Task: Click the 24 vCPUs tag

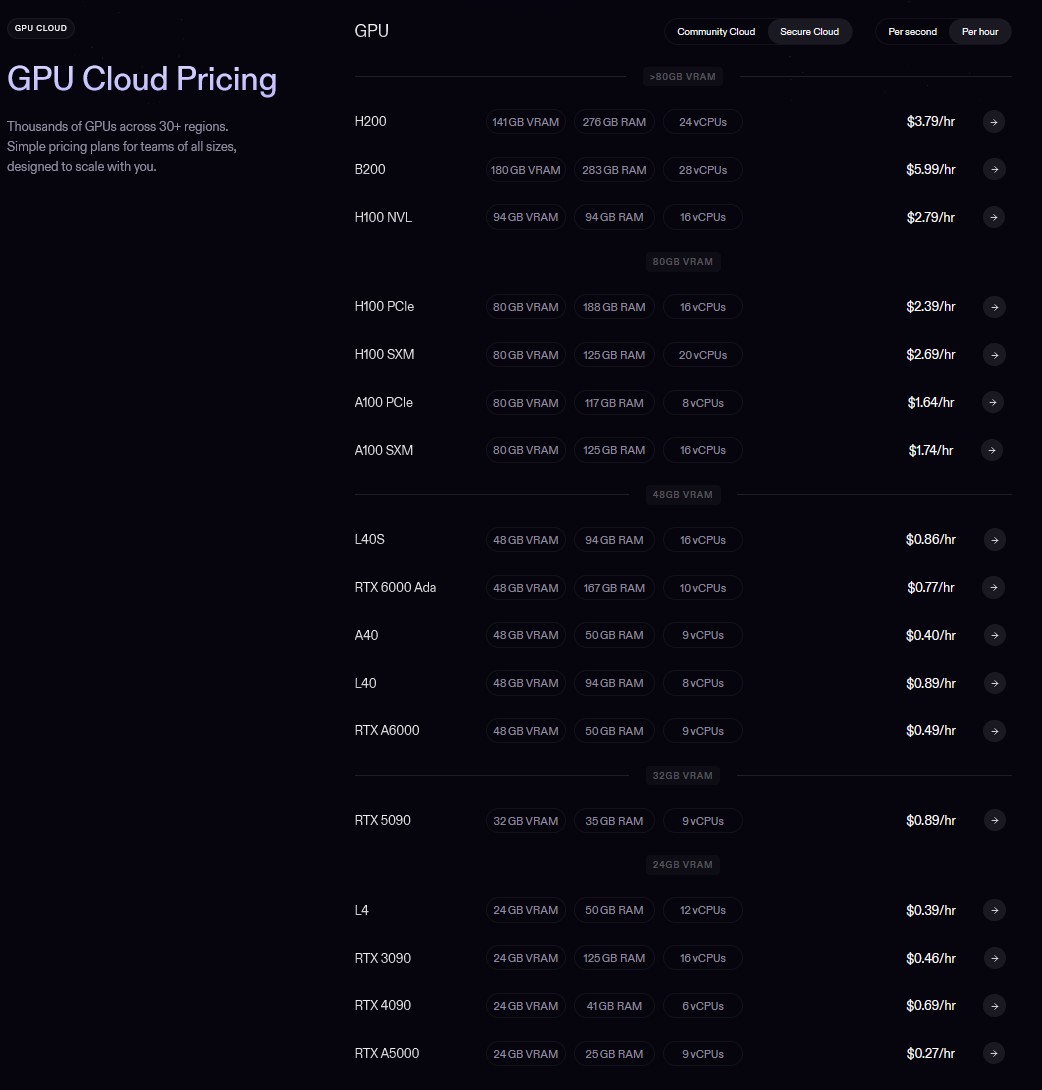Action: (703, 122)
